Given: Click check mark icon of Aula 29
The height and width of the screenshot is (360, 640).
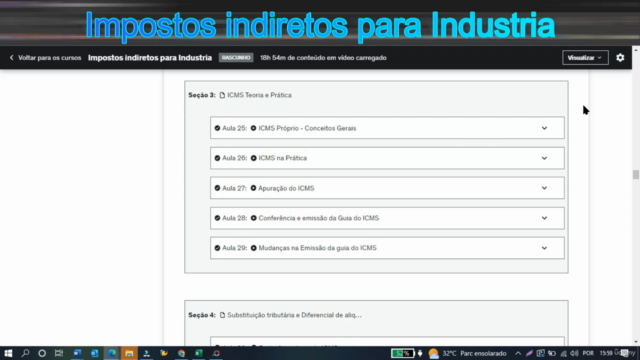Looking at the screenshot, I should coord(217,248).
